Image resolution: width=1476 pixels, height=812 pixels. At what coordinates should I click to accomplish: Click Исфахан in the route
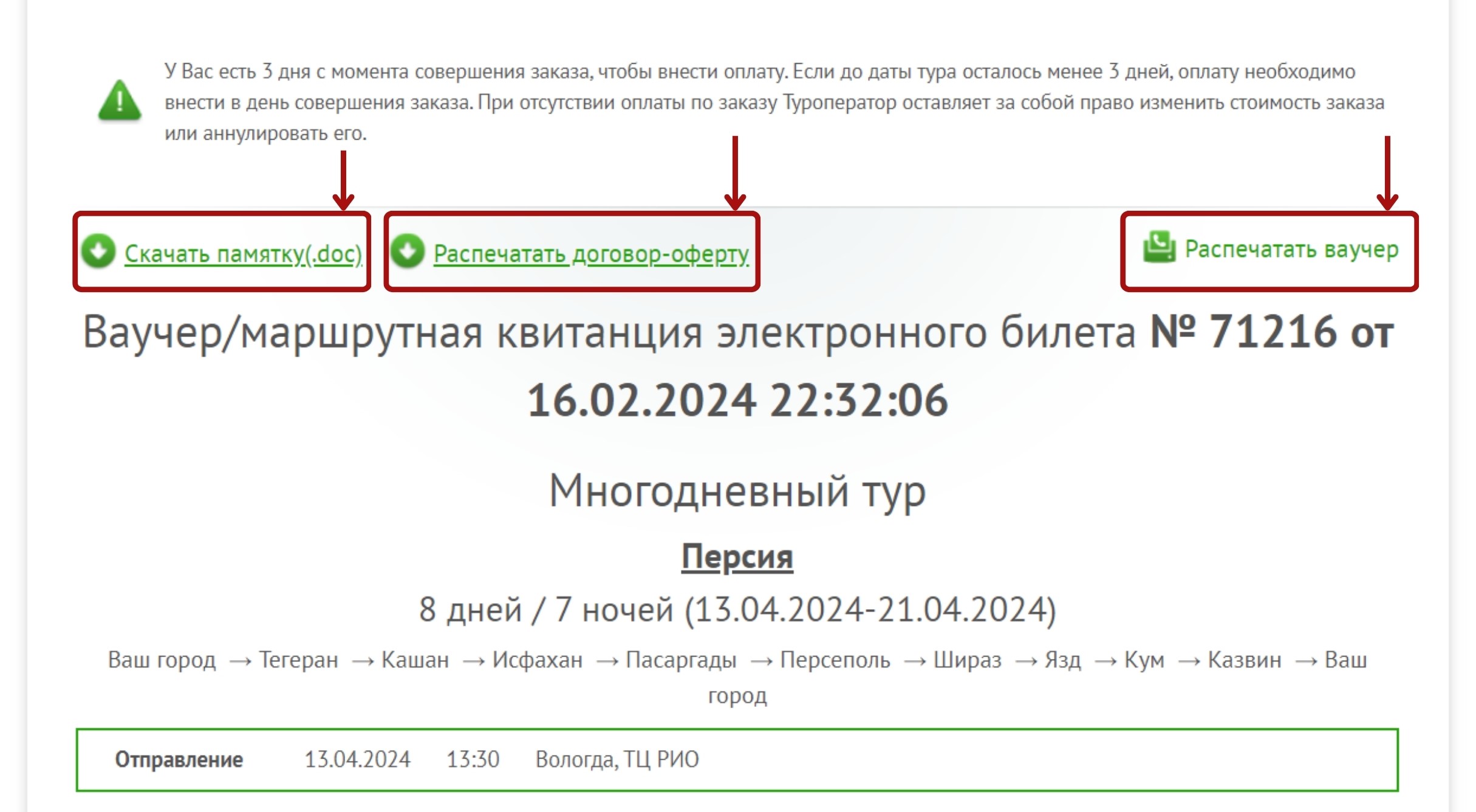pos(537,660)
